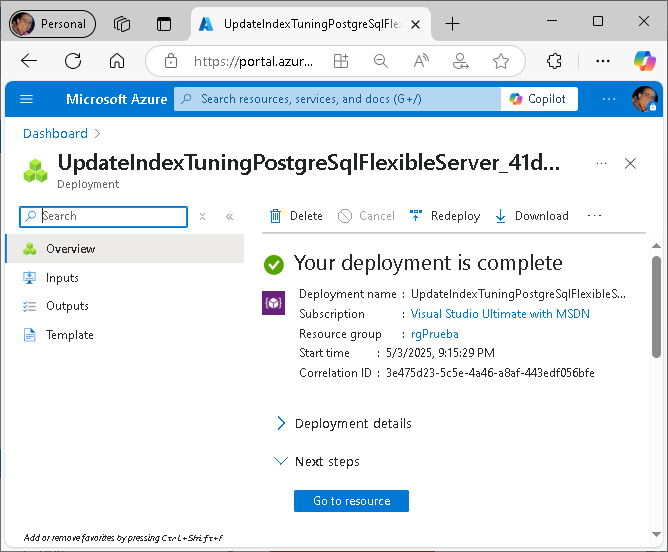Close the deployment blade
Screen dimensions: 668x552
pyautogui.click(x=630, y=164)
